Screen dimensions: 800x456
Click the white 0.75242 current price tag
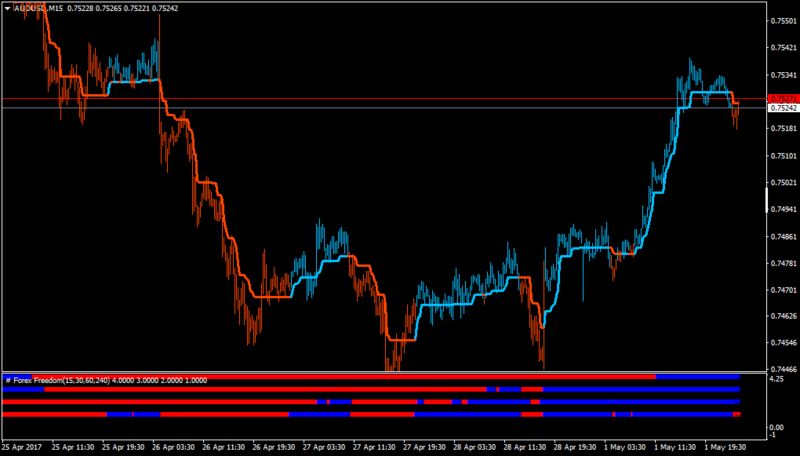click(783, 108)
